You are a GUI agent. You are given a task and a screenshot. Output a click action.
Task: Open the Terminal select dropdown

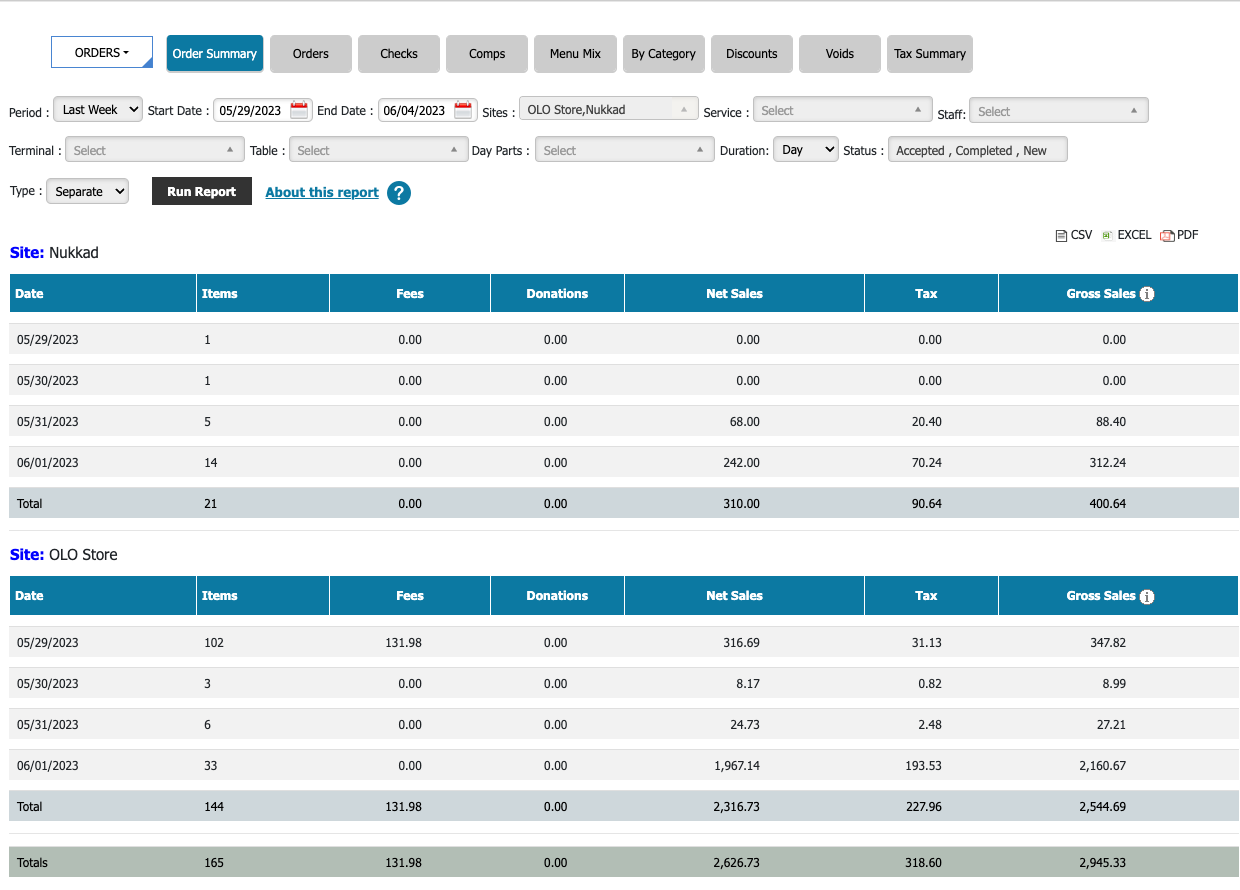coord(154,150)
